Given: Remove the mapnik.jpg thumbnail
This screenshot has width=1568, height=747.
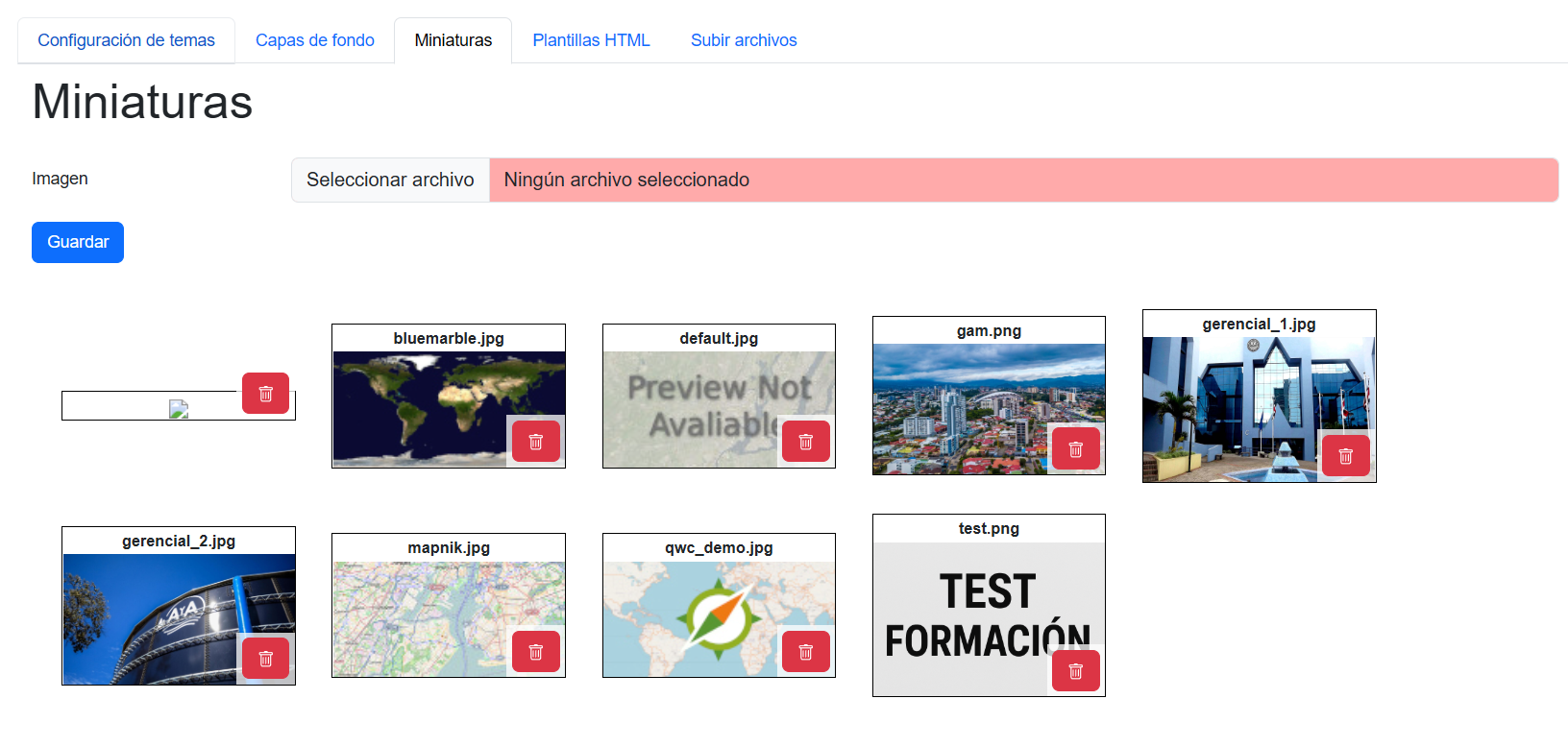Looking at the screenshot, I should coord(536,652).
